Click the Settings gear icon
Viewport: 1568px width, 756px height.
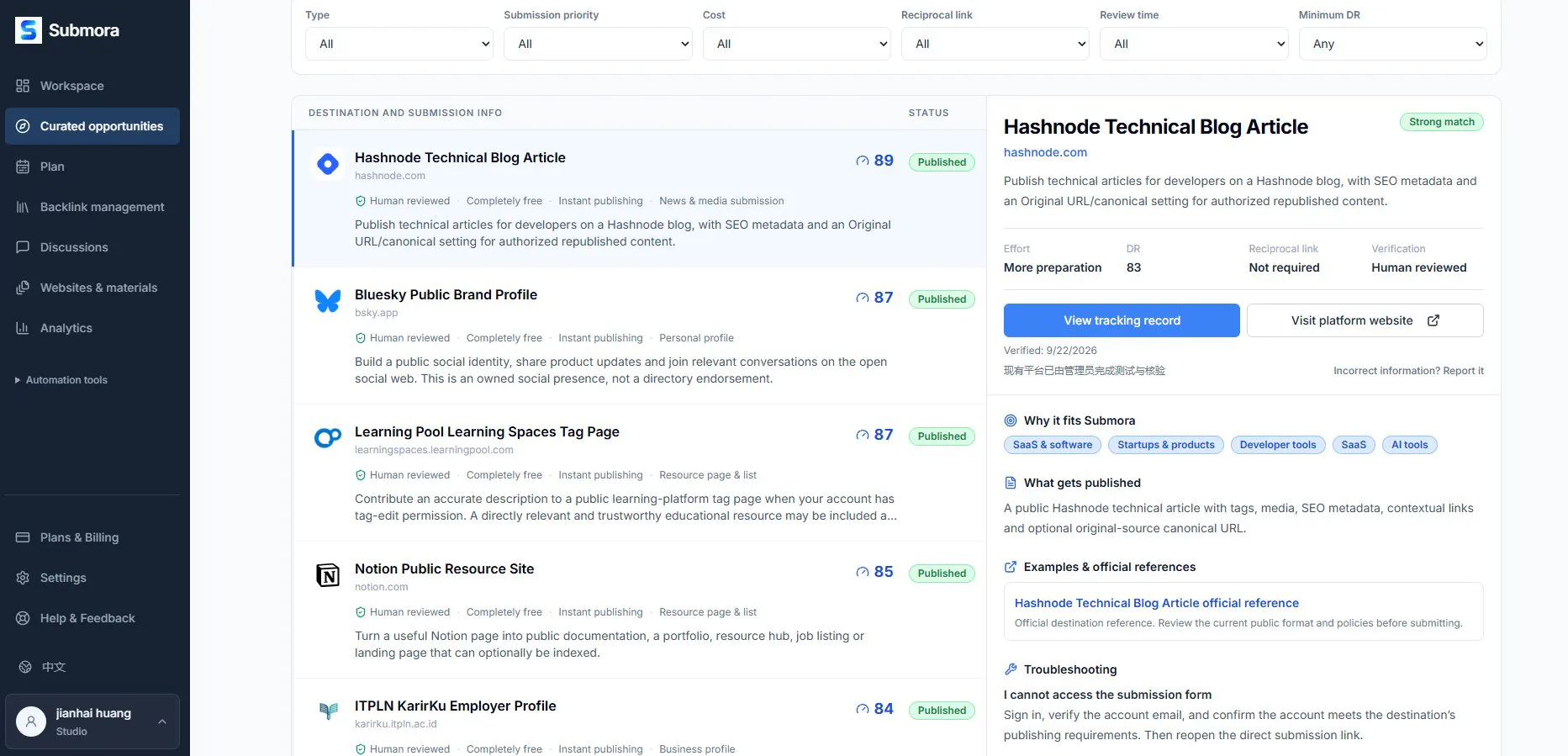23,578
